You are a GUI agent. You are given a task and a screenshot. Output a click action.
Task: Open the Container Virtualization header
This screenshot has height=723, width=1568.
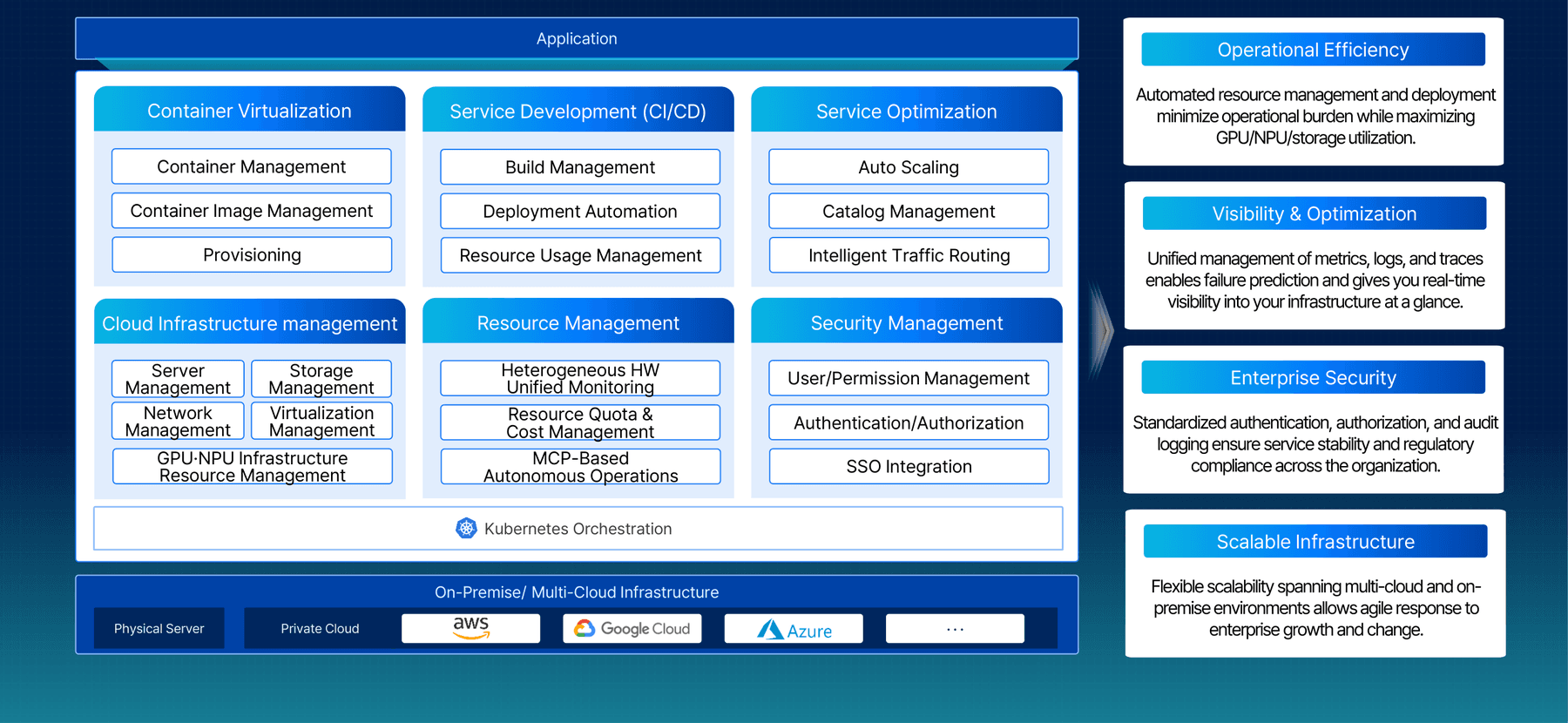[249, 109]
